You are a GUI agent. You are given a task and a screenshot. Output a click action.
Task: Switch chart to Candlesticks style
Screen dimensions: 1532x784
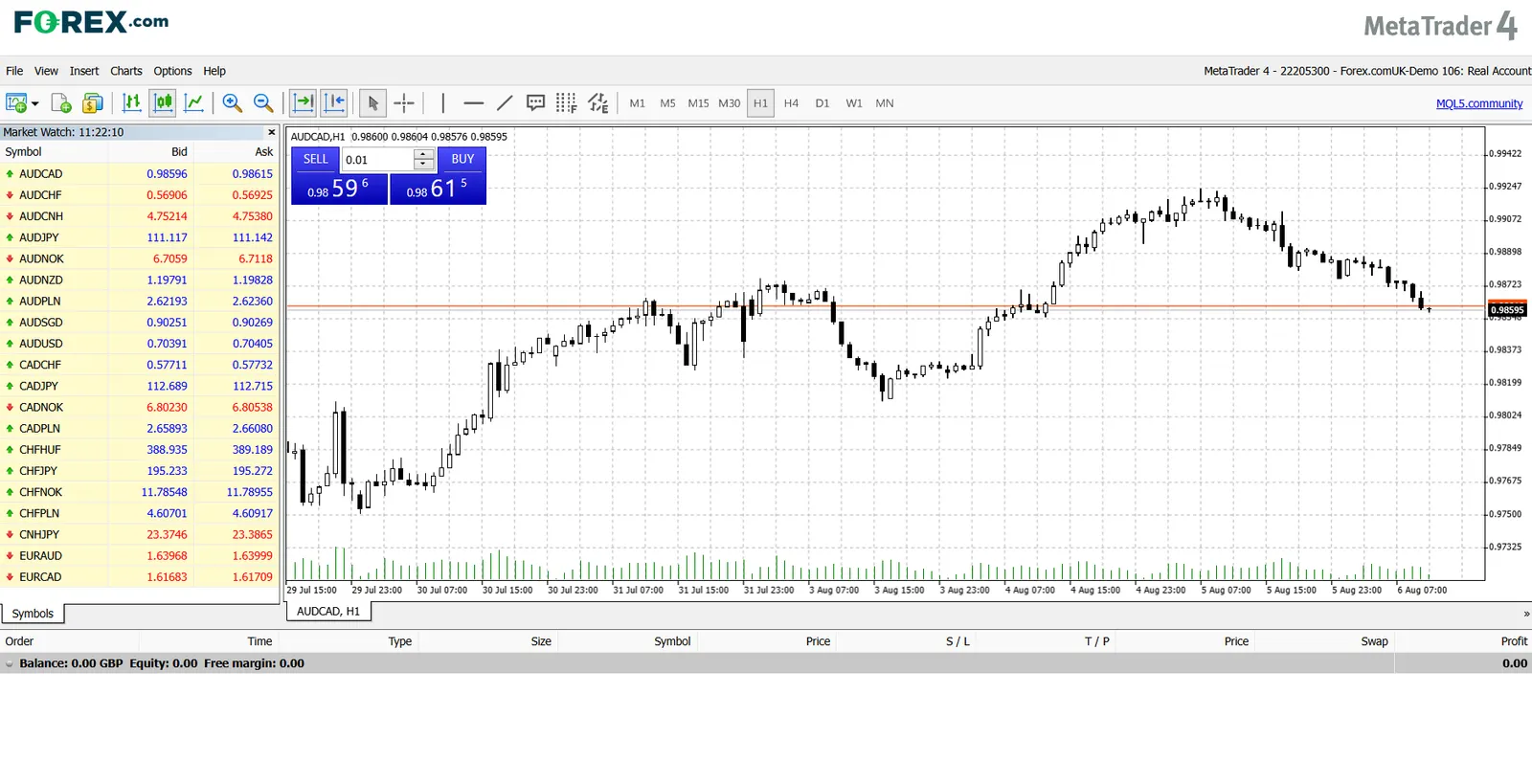coord(163,103)
